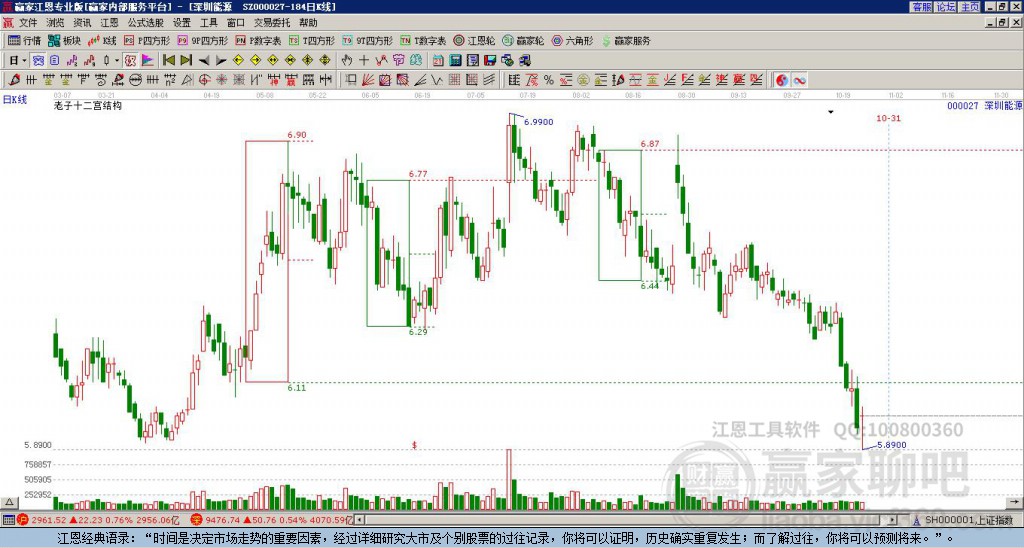Switch to K线 candlestick chart
Screen dimensions: 1024x548
102,40
